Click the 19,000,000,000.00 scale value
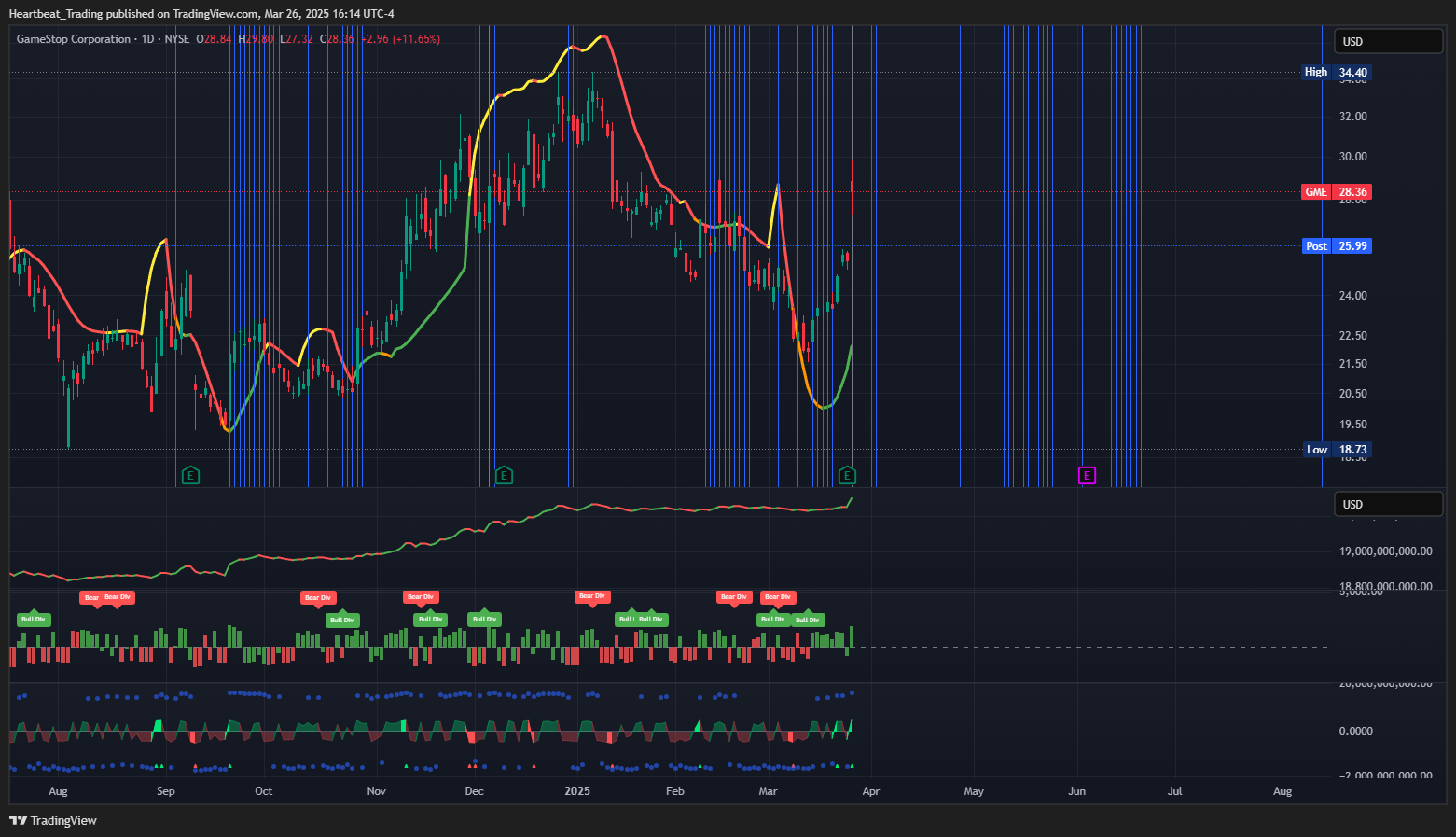Screen dimensions: 1456x837 (1386, 551)
